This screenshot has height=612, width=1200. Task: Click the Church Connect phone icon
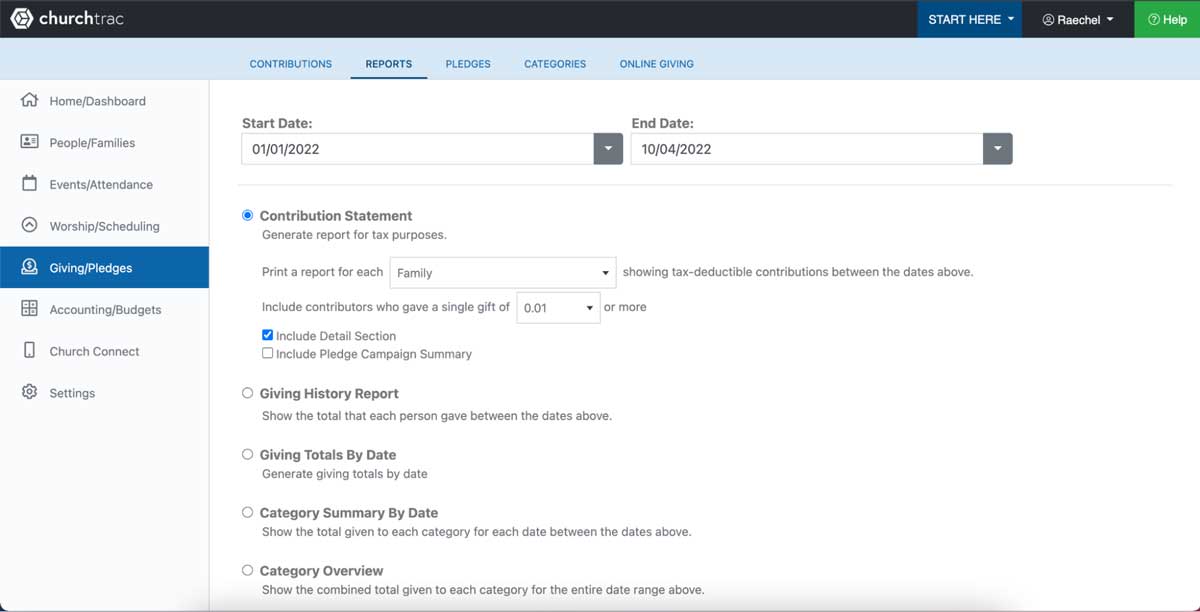[30, 351]
